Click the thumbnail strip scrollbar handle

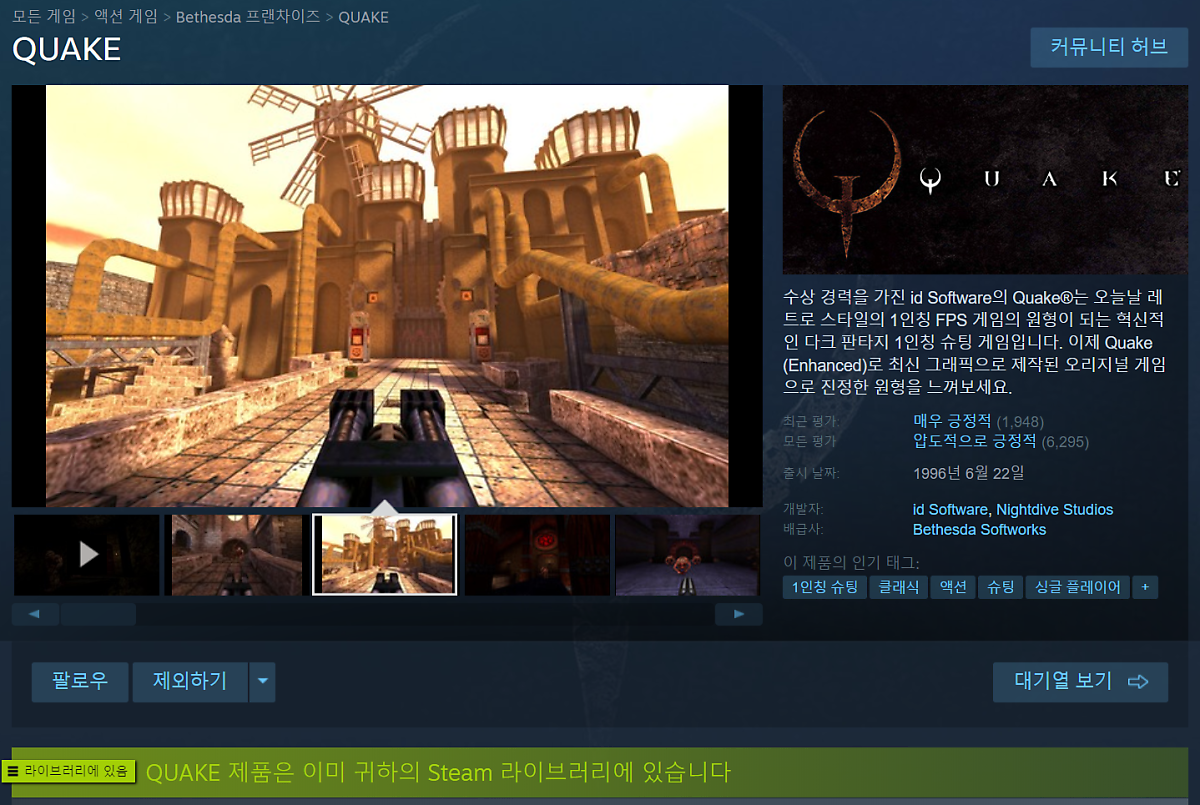(98, 614)
